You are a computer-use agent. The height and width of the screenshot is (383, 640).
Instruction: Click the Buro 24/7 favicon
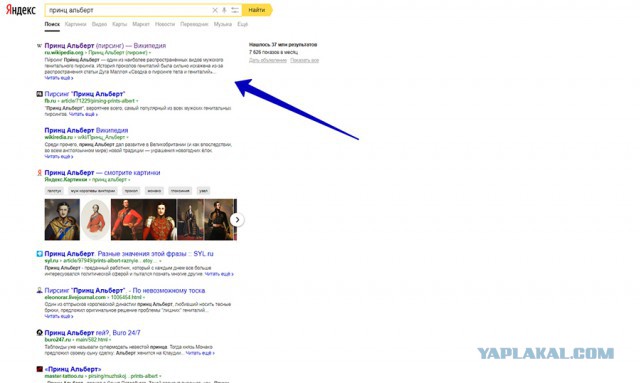(39, 332)
